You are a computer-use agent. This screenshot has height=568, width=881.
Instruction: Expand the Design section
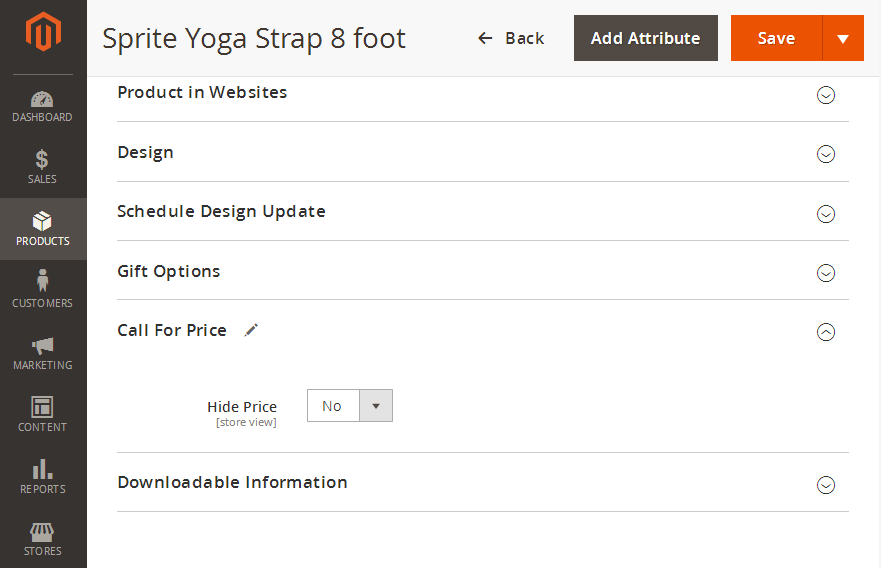pos(826,154)
